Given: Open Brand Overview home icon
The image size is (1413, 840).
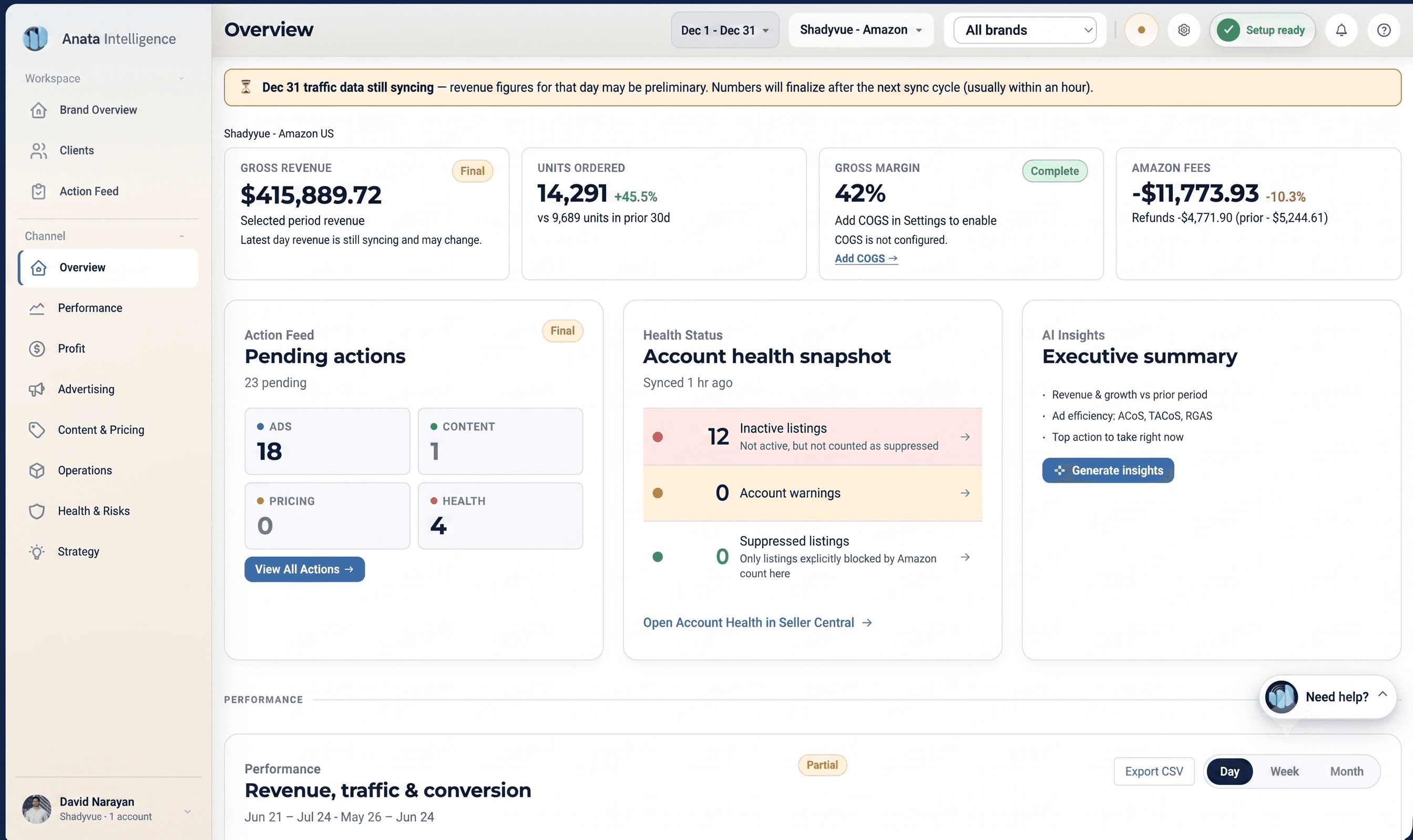Looking at the screenshot, I should point(38,110).
